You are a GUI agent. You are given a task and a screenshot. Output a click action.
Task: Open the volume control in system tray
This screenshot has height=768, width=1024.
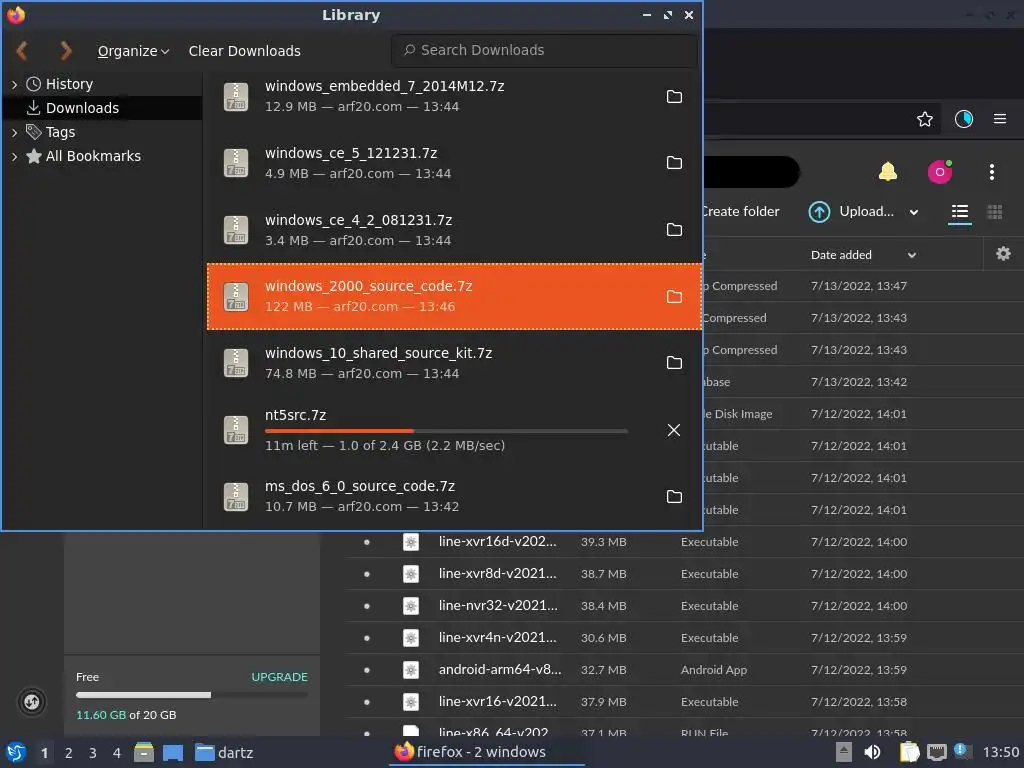872,752
